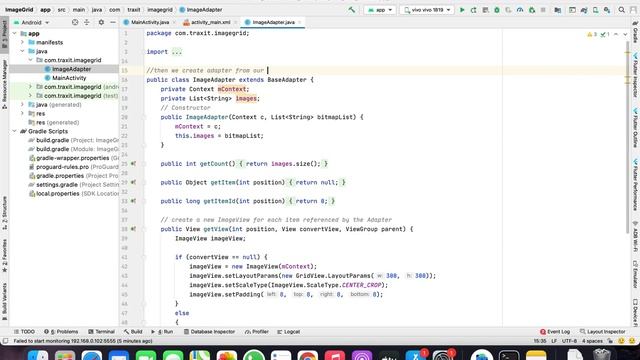Open Terminal app from the Dock
Viewport: 640px width, 360px height.
509,356
